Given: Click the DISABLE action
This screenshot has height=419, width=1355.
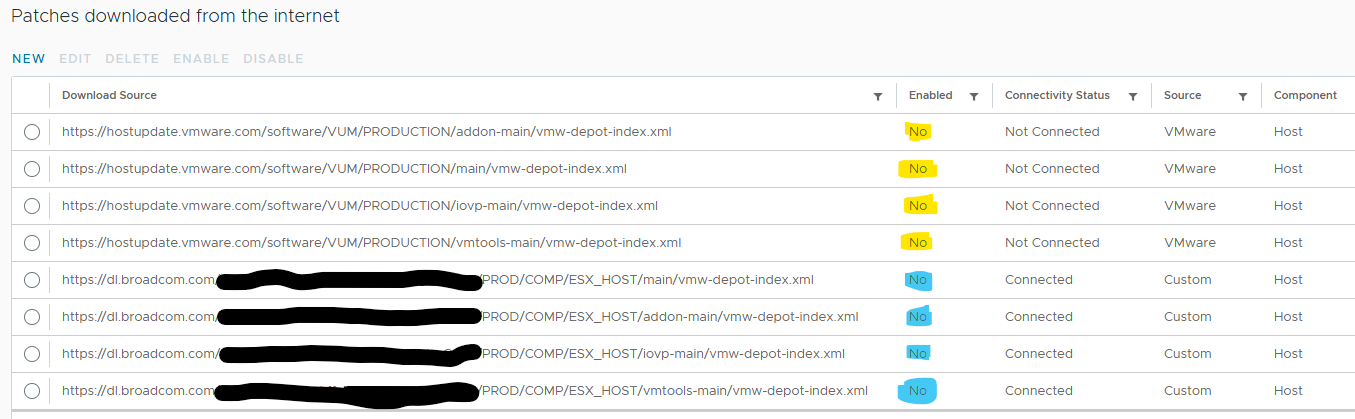Looking at the screenshot, I should coord(273,59).
